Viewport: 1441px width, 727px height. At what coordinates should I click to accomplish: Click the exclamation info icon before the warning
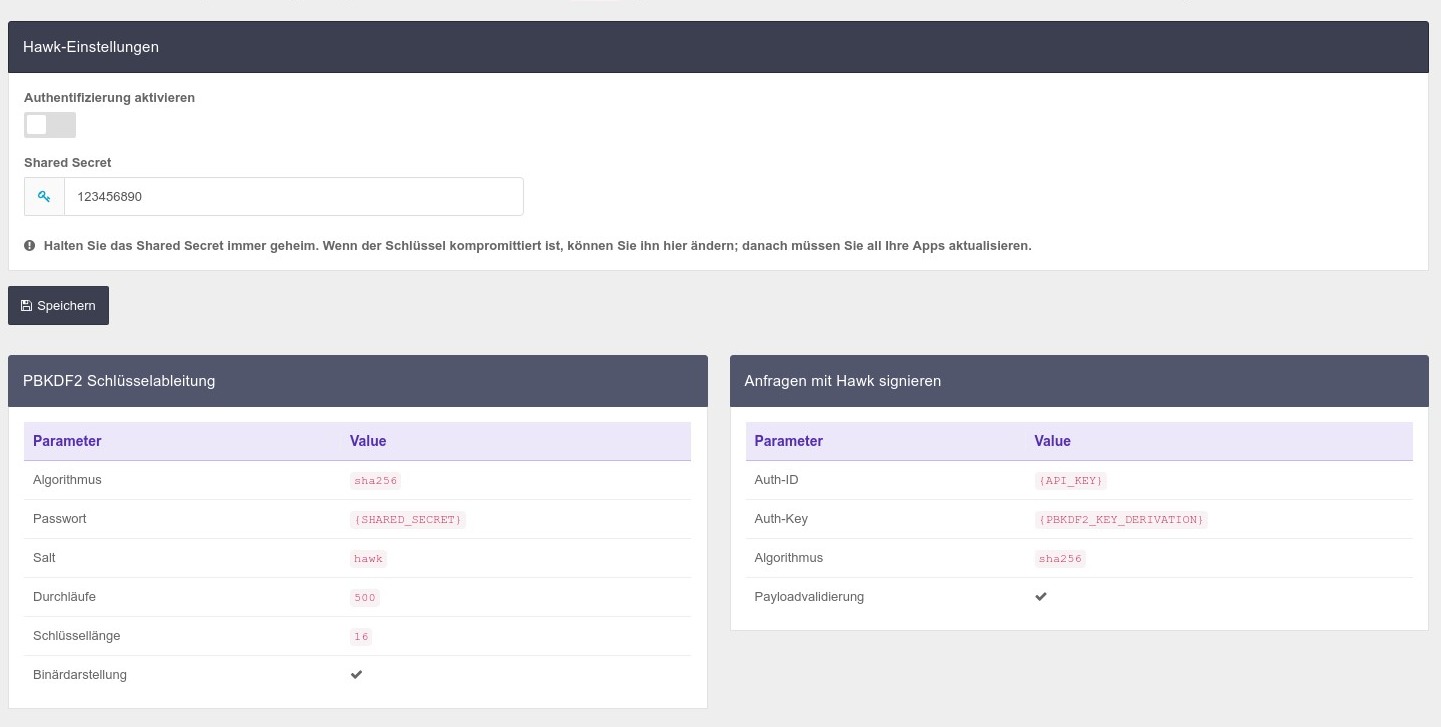click(30, 245)
